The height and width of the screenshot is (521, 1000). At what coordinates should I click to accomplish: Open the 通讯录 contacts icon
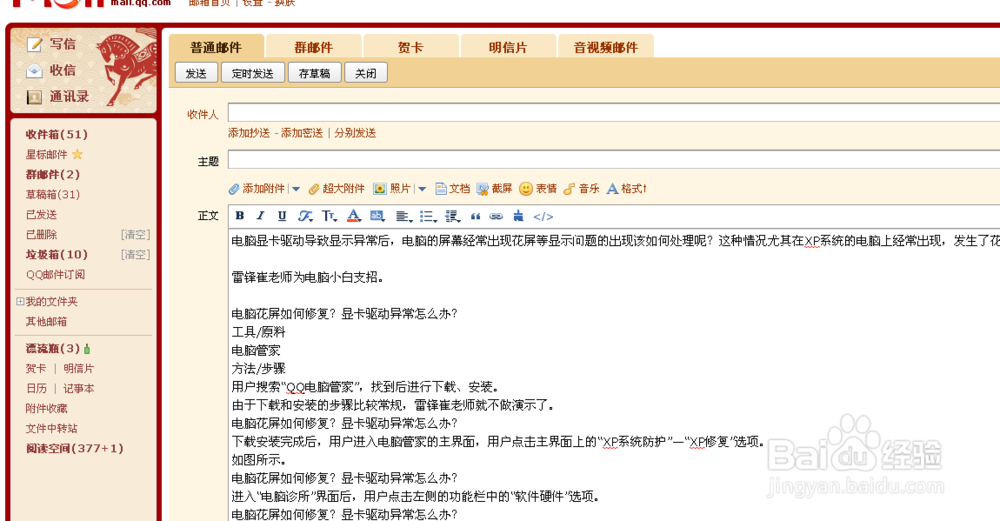(34, 97)
